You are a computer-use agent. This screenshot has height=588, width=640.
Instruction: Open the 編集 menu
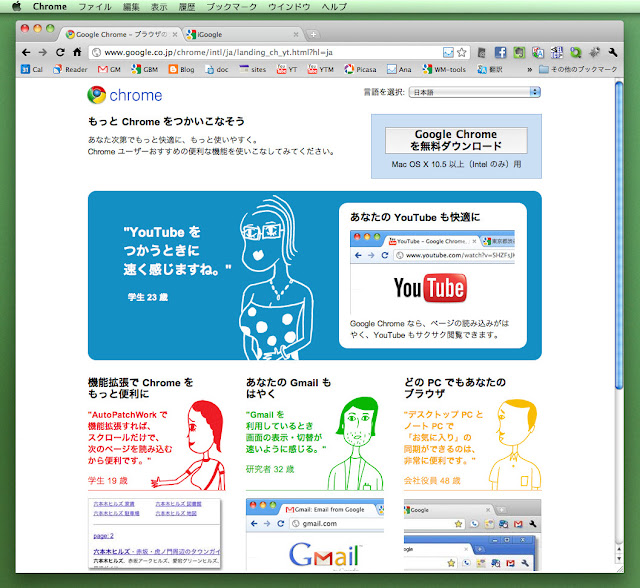tap(131, 7)
